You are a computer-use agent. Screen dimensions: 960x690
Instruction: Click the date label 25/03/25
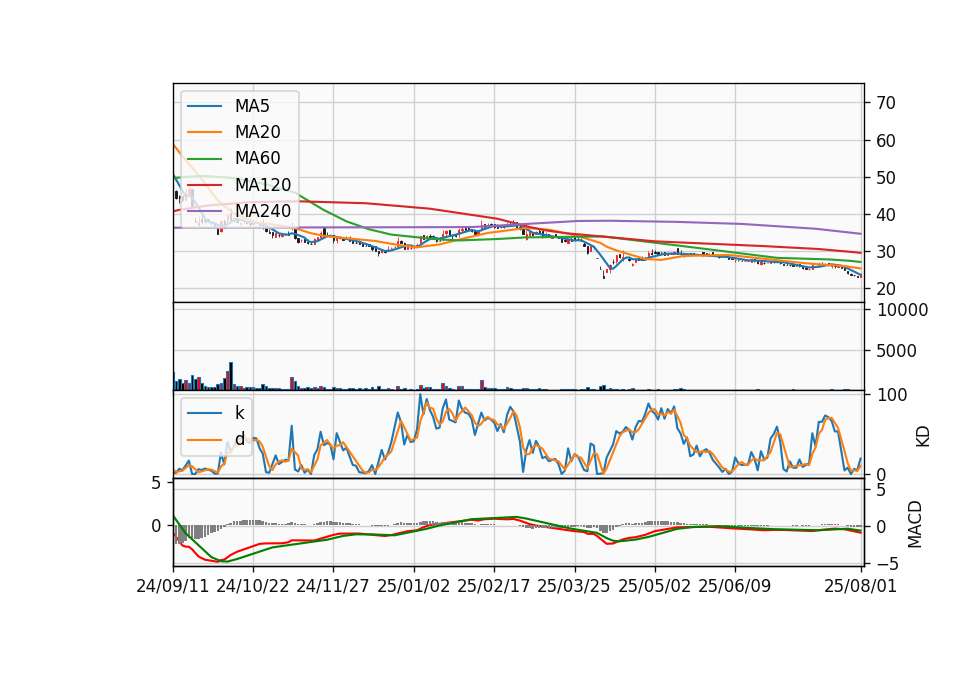574,587
